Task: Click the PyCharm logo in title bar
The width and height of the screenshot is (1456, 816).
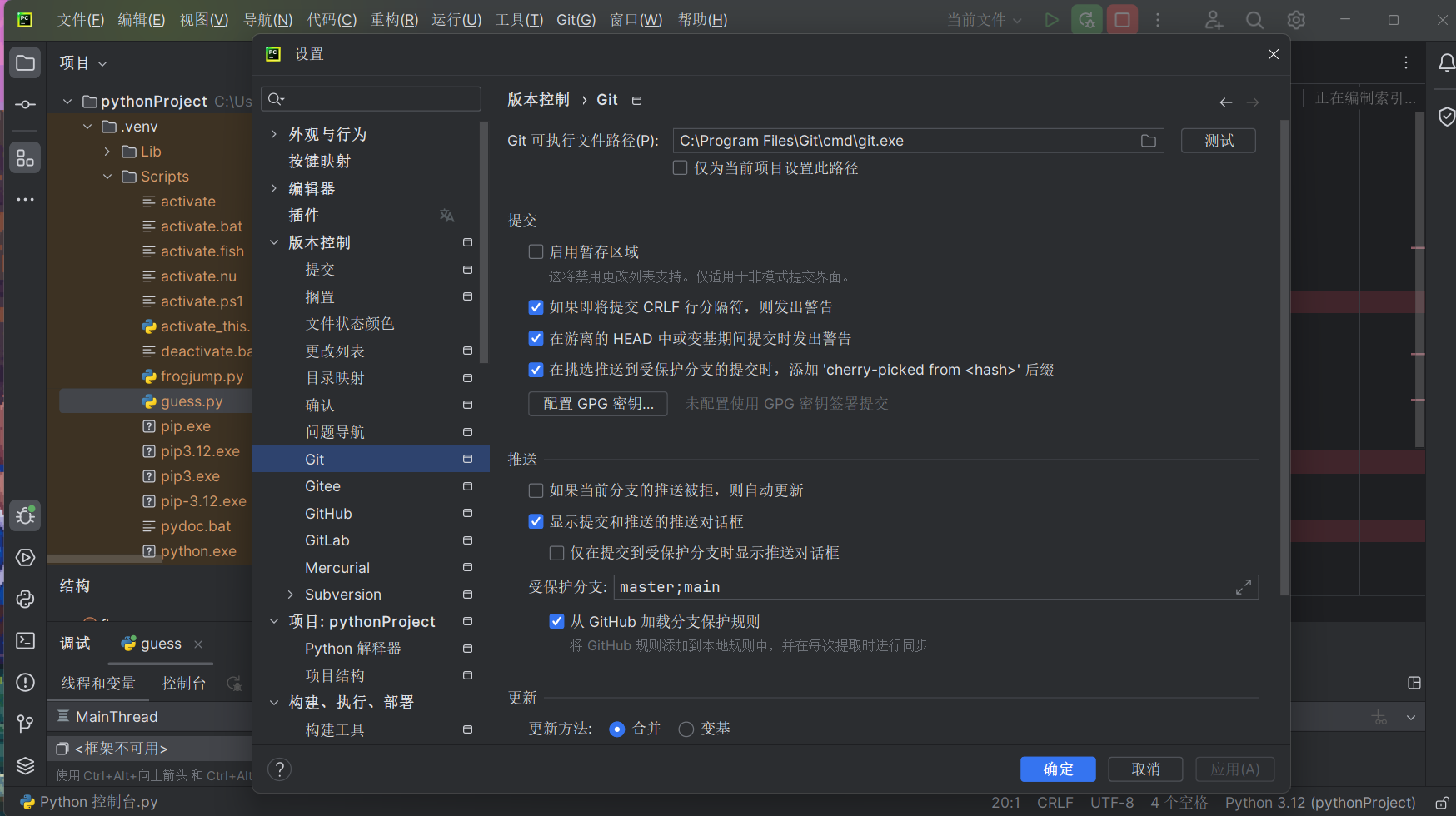Action: coord(25,20)
